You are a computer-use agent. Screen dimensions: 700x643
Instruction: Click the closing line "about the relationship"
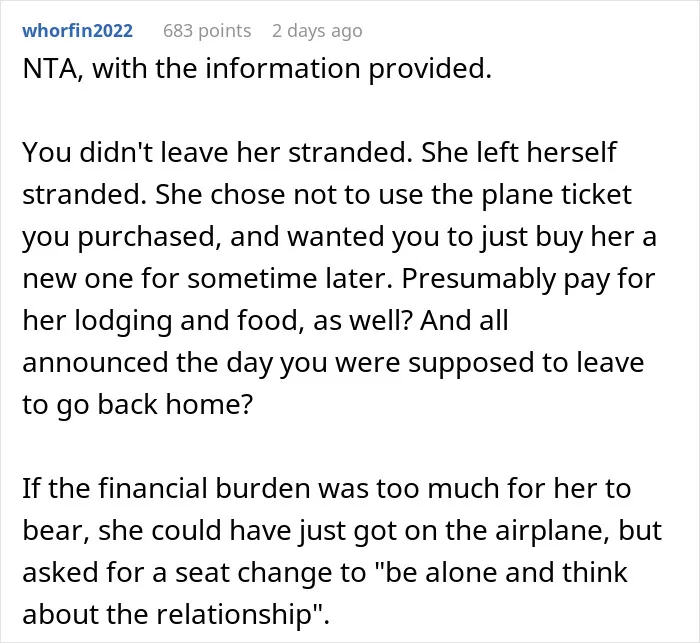pyautogui.click(x=176, y=614)
